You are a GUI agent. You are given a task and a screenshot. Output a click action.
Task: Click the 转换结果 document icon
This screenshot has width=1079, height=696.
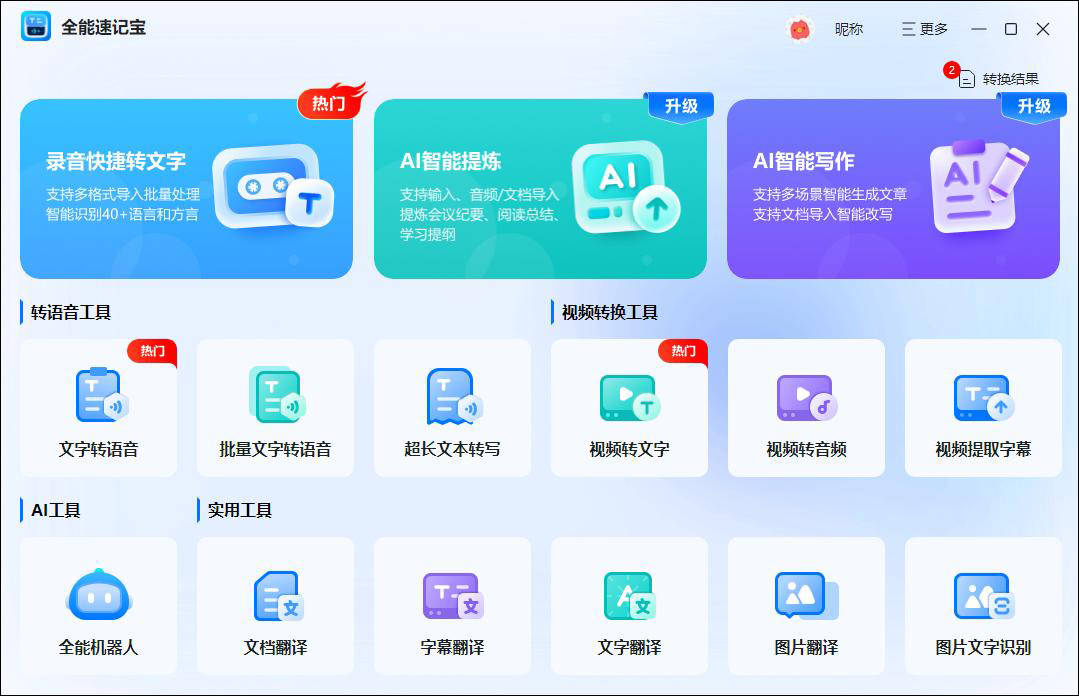[967, 79]
